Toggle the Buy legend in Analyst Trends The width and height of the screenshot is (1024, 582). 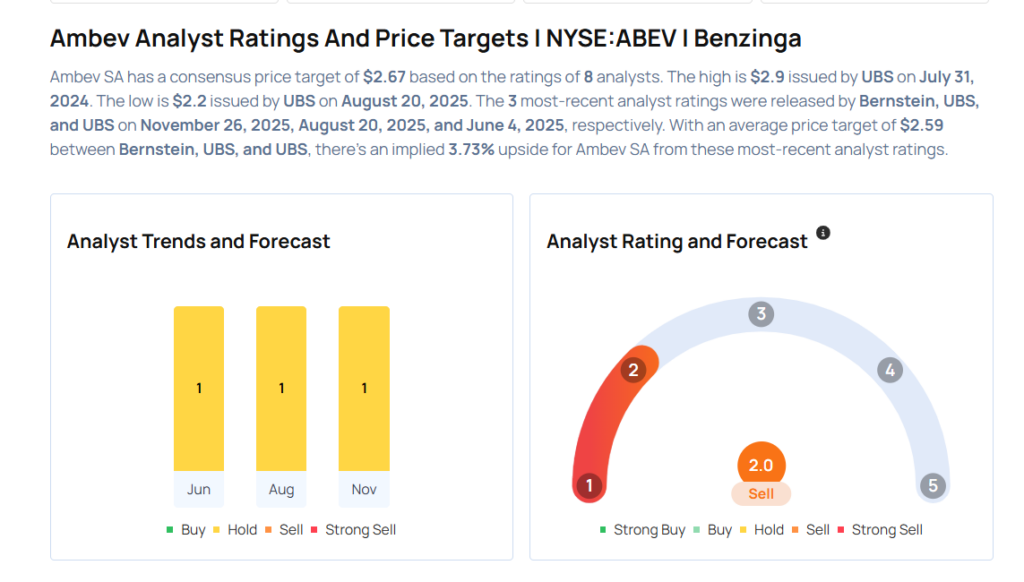click(x=186, y=530)
